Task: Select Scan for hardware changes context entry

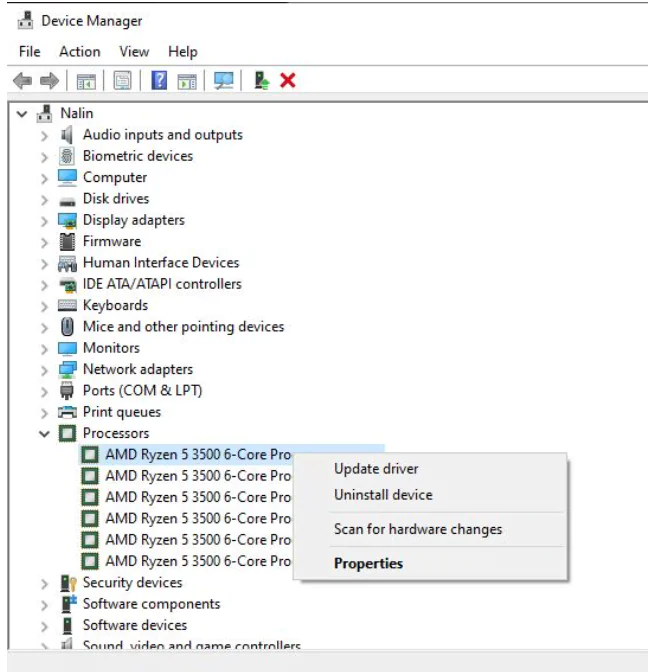Action: click(x=418, y=529)
